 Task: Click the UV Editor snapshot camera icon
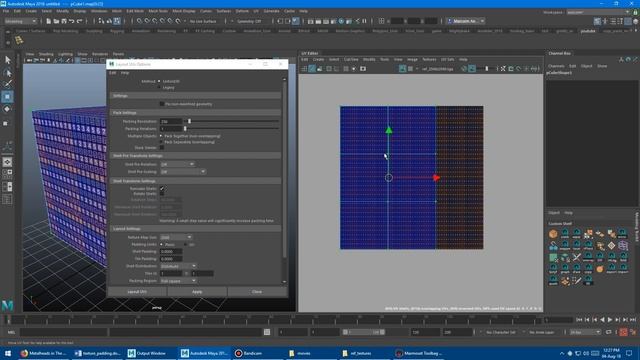click(x=362, y=69)
